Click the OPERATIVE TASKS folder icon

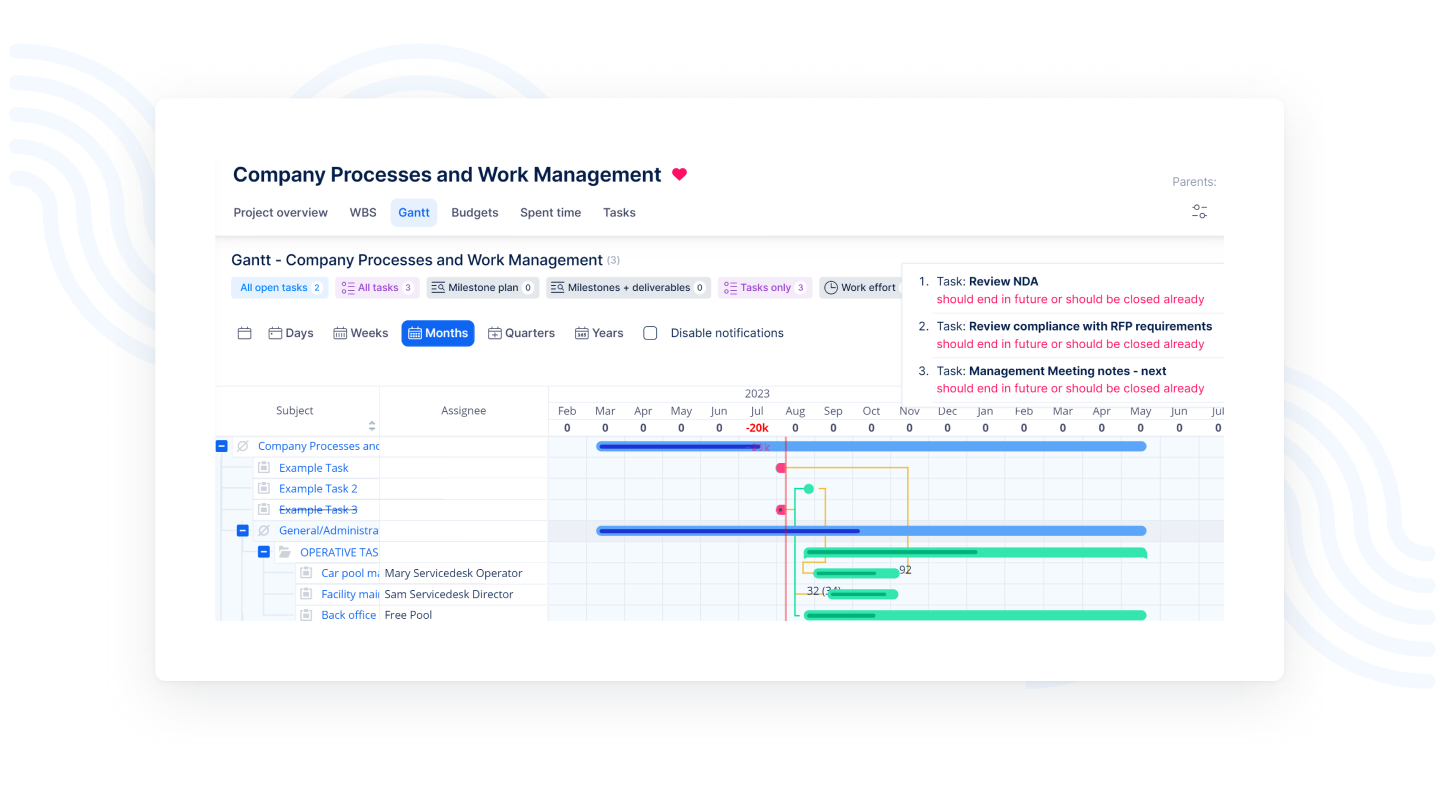click(285, 552)
